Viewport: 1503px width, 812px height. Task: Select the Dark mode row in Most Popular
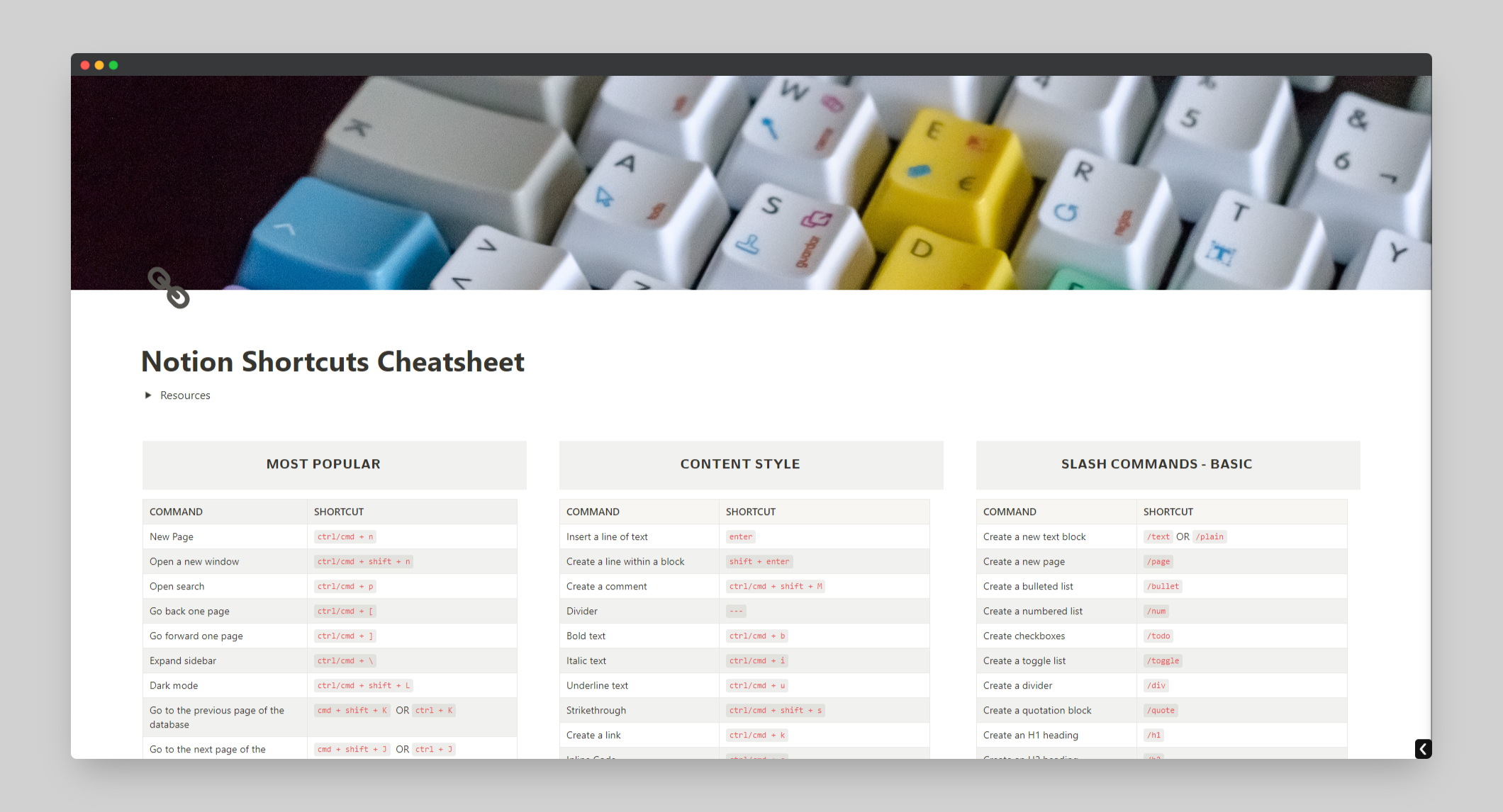pyautogui.click(x=174, y=685)
